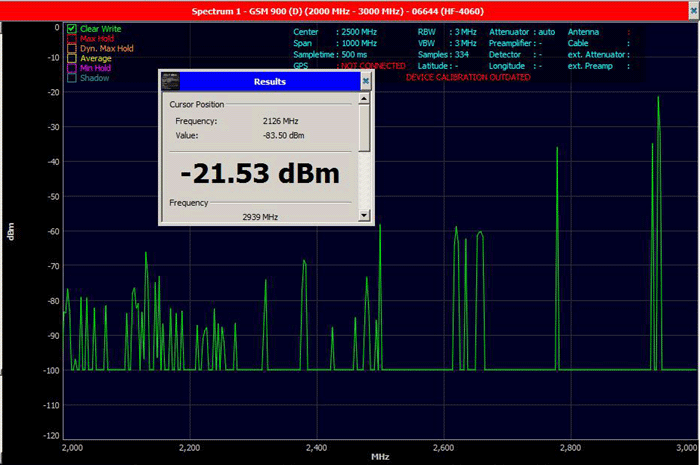This screenshot has height=465, width=700.
Task: Close the Spectrum 1 window
Action: [694, 11]
